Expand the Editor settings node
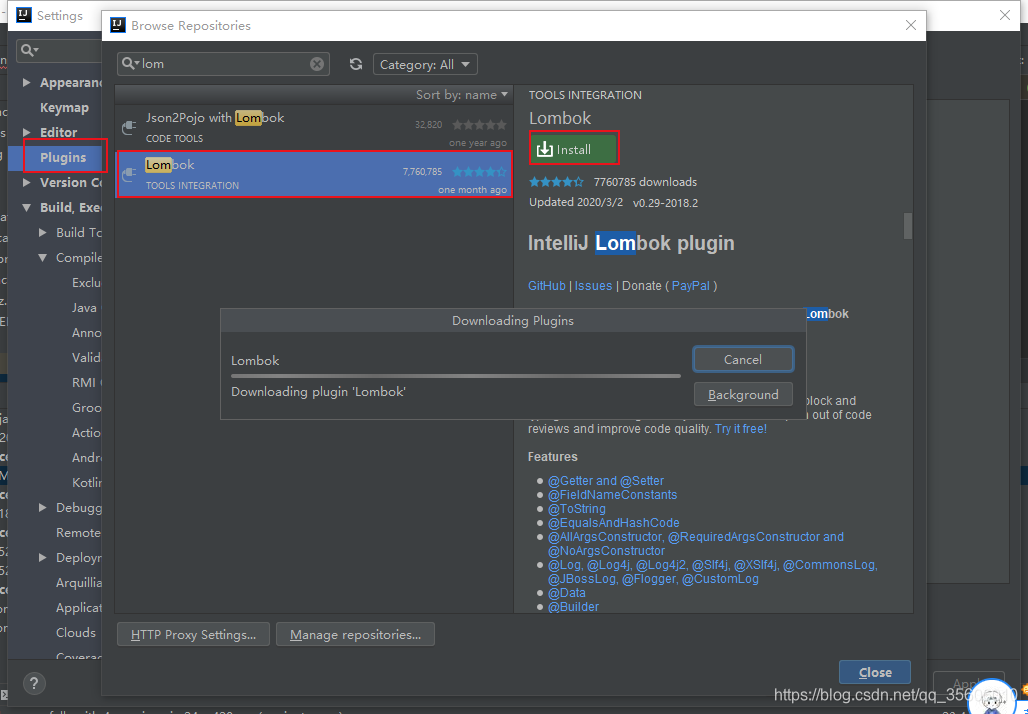 (27, 132)
